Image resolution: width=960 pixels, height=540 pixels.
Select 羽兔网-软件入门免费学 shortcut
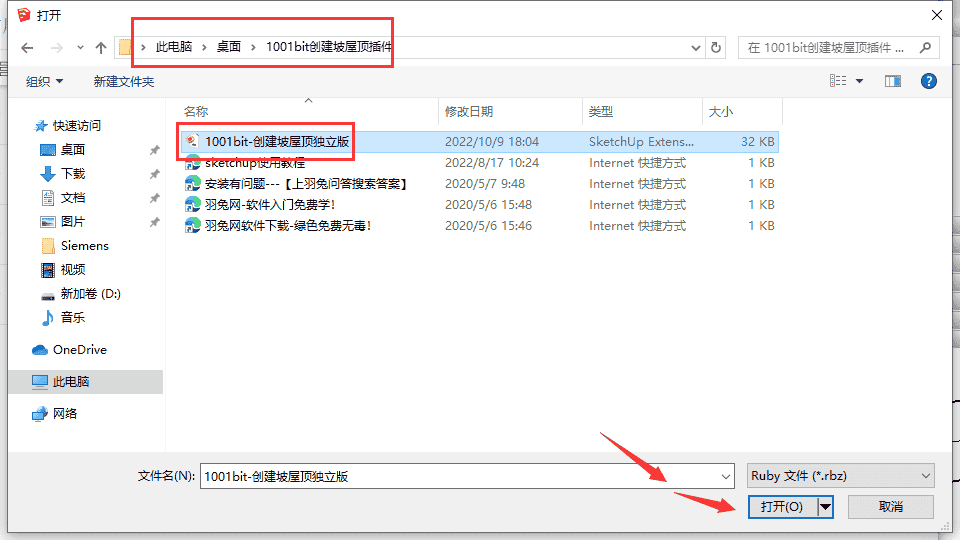point(269,204)
